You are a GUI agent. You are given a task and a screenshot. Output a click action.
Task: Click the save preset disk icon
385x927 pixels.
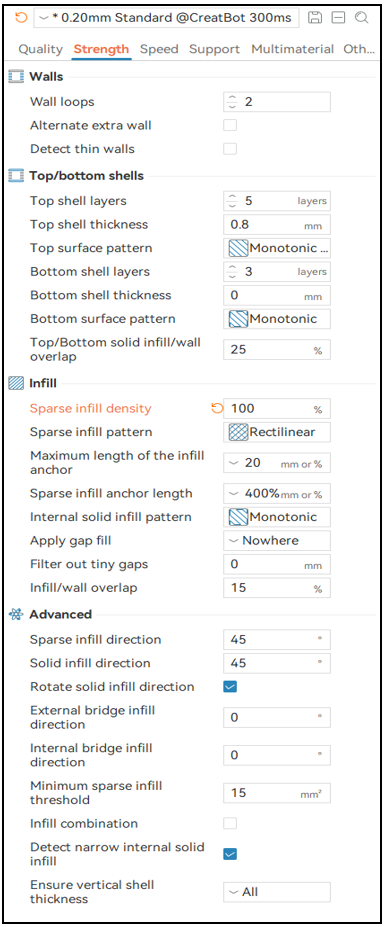coord(316,17)
